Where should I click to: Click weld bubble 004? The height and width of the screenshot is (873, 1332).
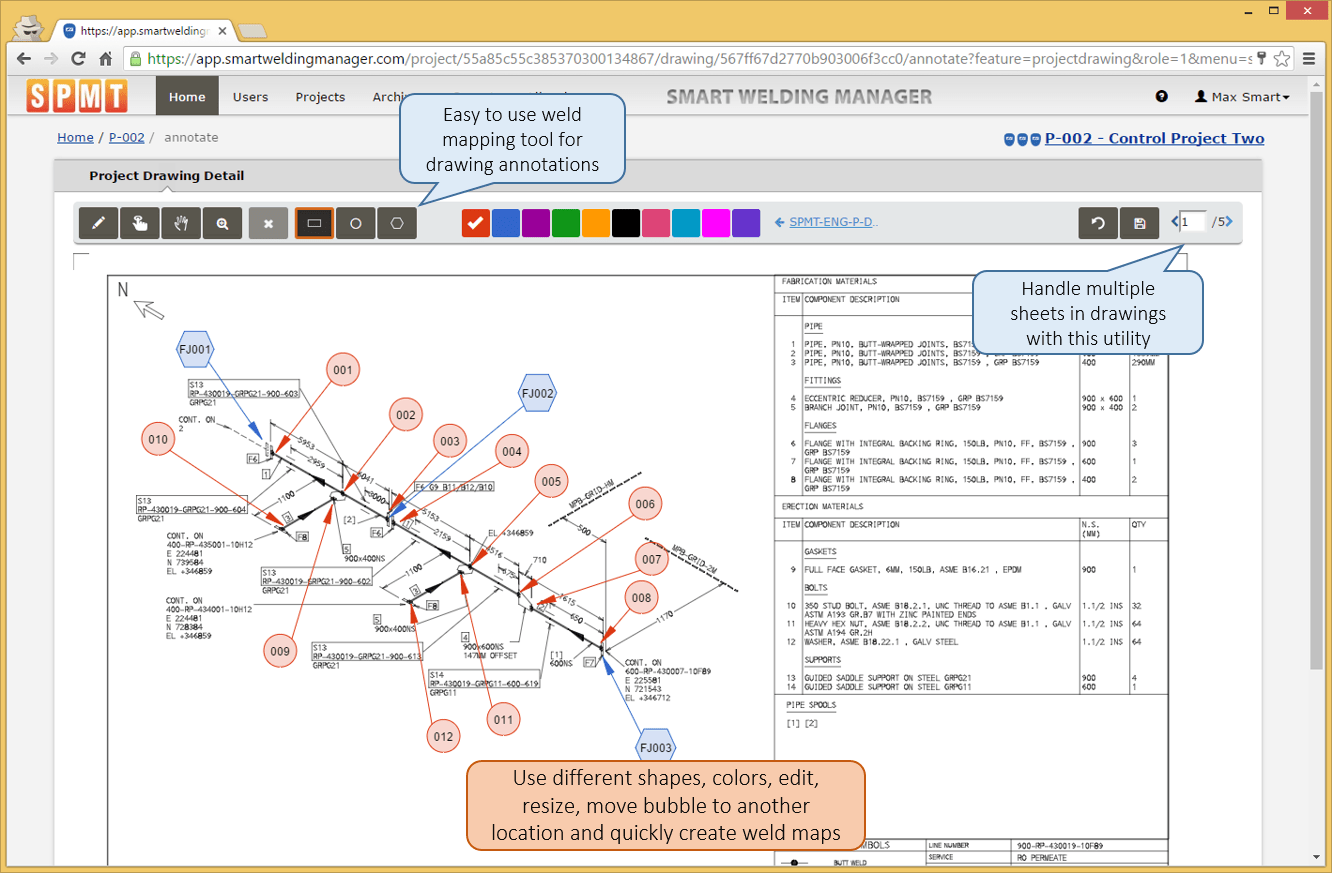pos(512,452)
